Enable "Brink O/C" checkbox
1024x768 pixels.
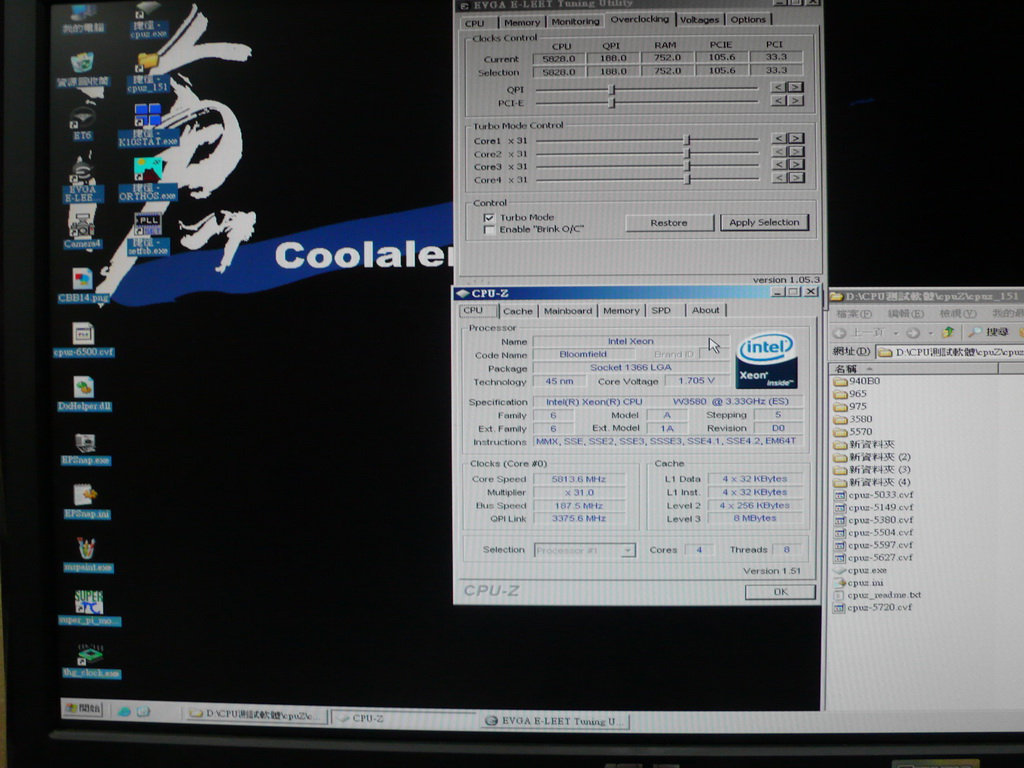coord(488,230)
